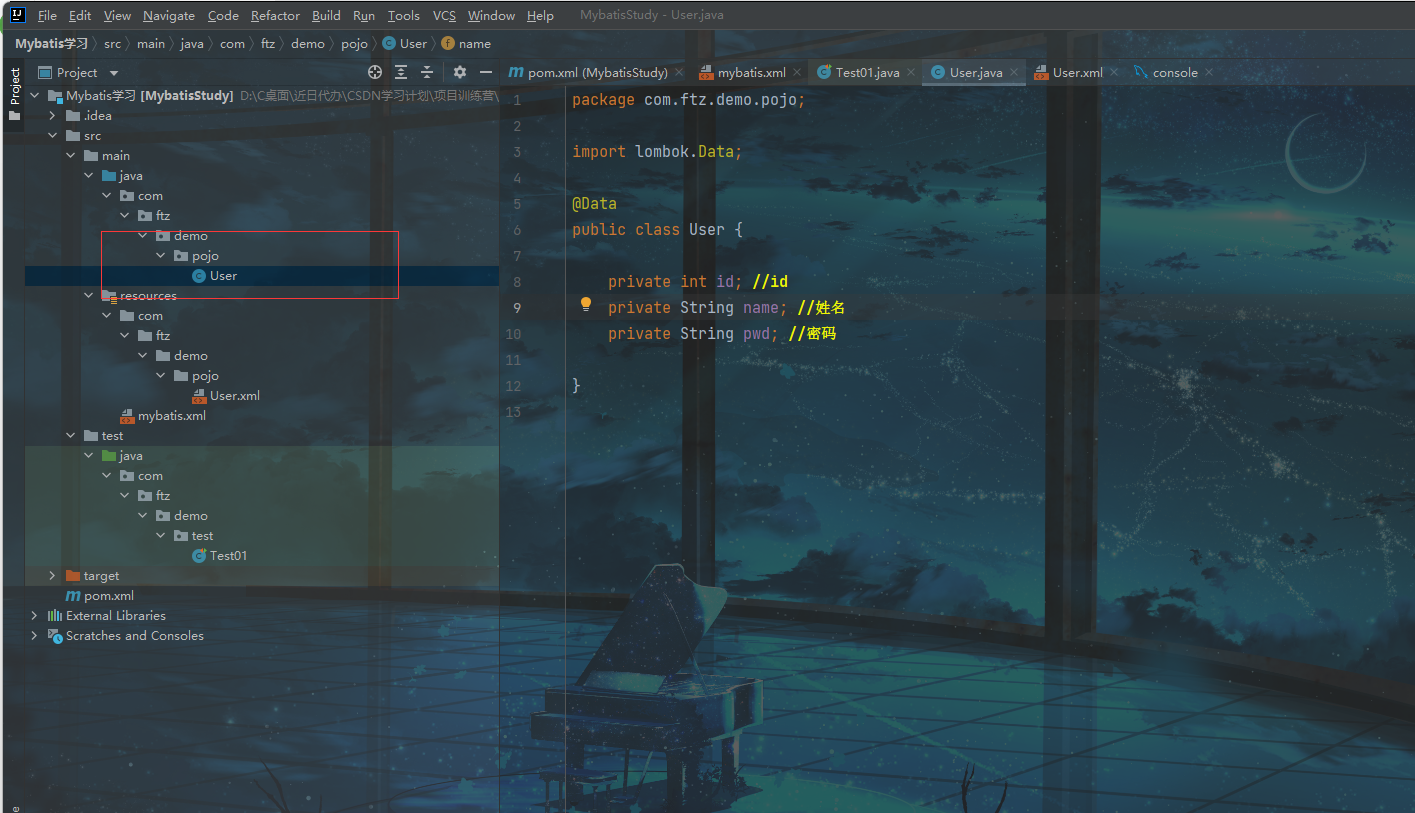Close the User.java editor tab
Image resolution: width=1415 pixels, height=813 pixels.
[x=1014, y=72]
